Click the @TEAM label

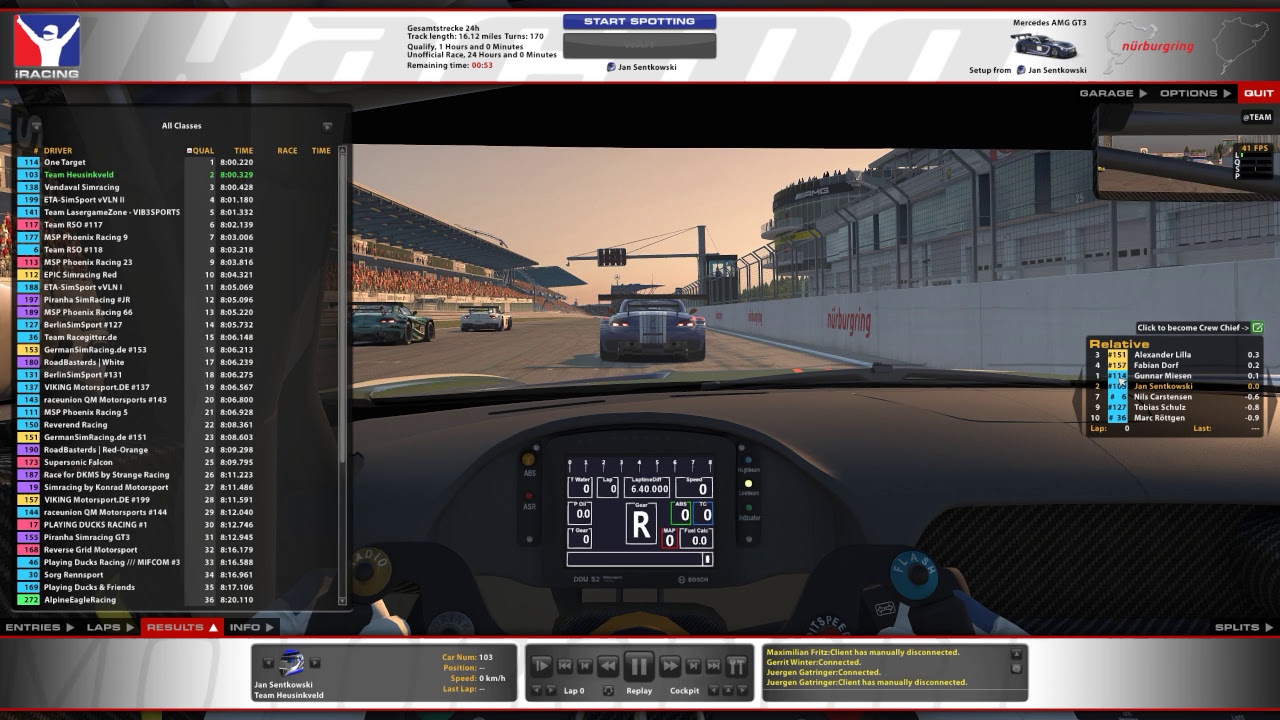1256,117
